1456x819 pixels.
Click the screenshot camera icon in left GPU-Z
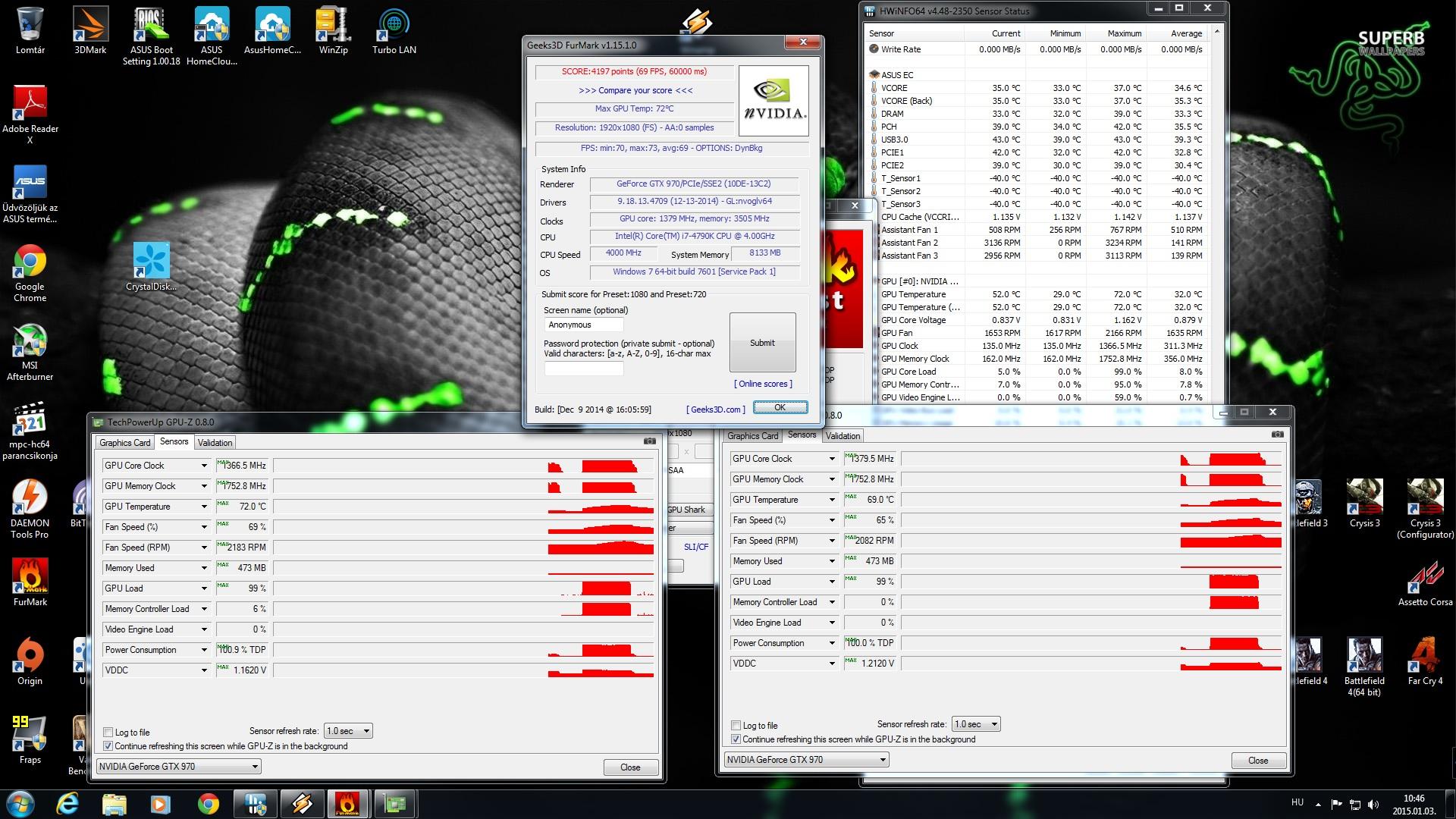(x=650, y=441)
